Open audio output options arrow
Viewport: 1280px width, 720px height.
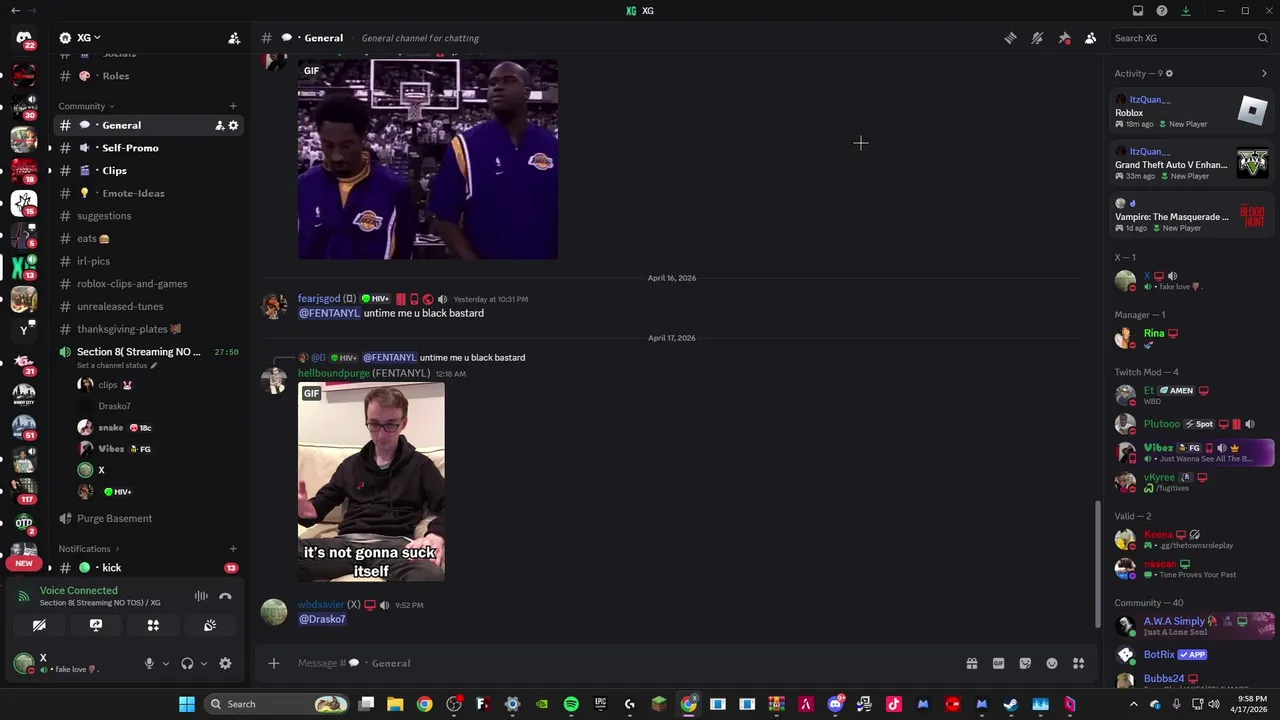(204, 663)
